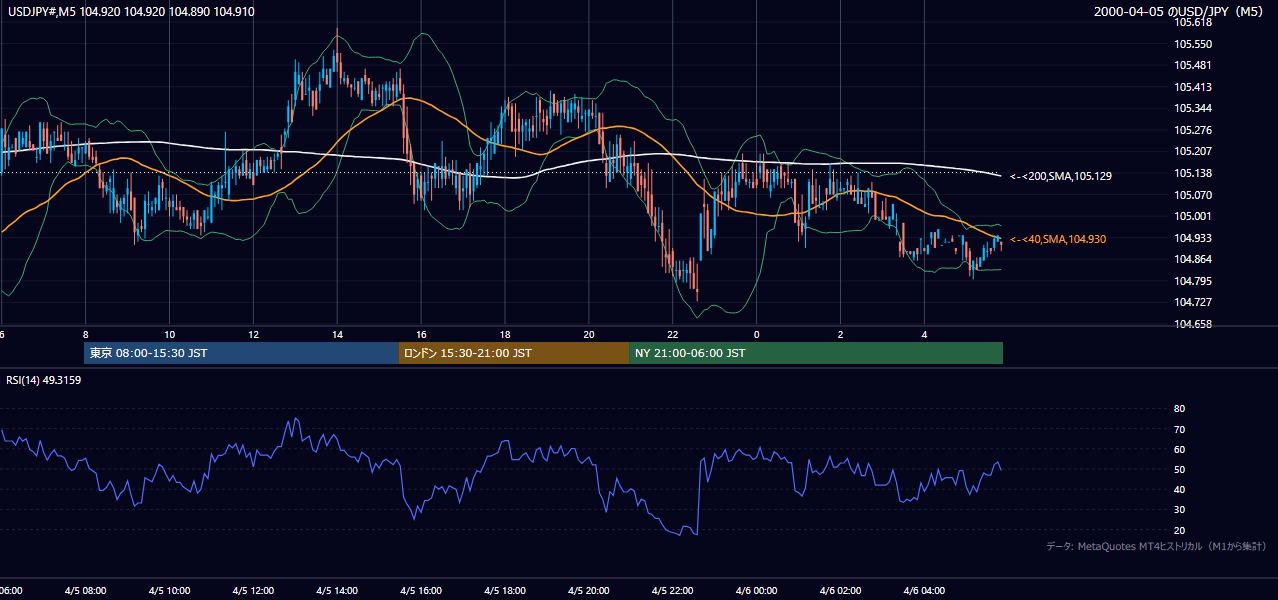The image size is (1278, 600).
Task: Click hour label 18 under the price chart
Action: [x=505, y=334]
